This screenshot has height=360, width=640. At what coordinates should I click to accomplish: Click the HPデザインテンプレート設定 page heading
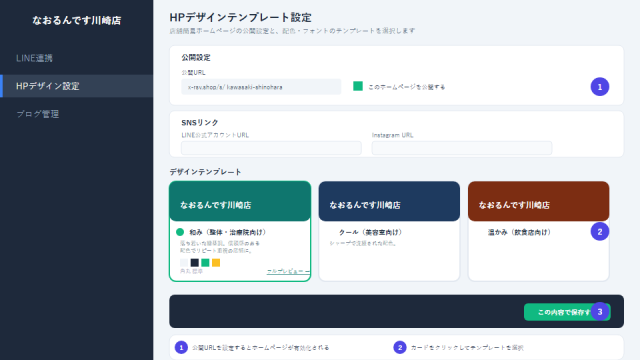click(240, 18)
